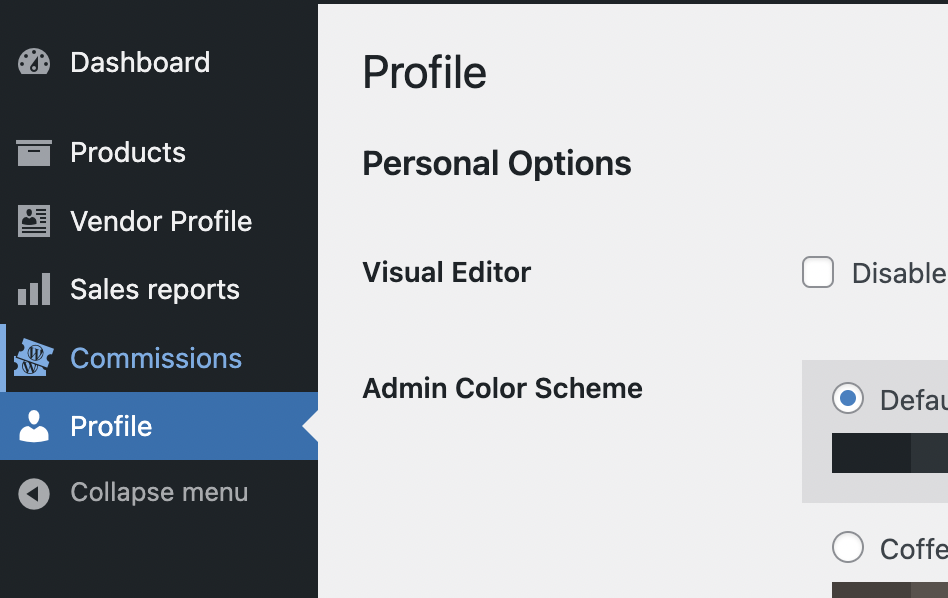
Task: Click the Commissions ticket icon
Action: point(34,358)
